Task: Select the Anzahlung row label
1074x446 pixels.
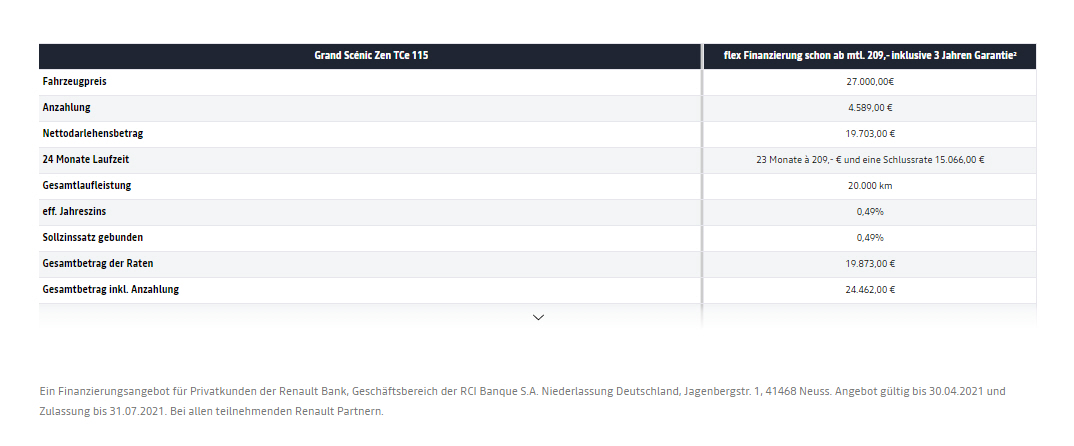Action: (x=67, y=108)
